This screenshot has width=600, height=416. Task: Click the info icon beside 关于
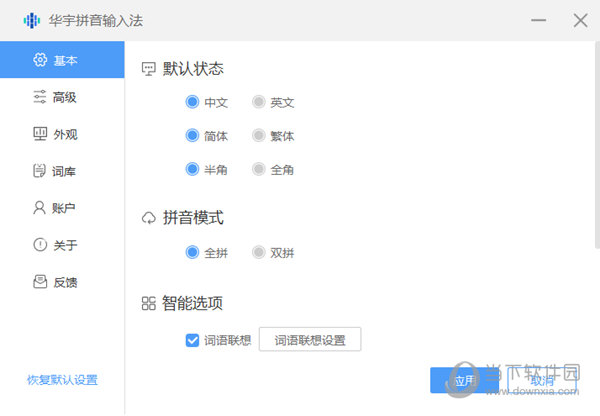click(x=40, y=245)
